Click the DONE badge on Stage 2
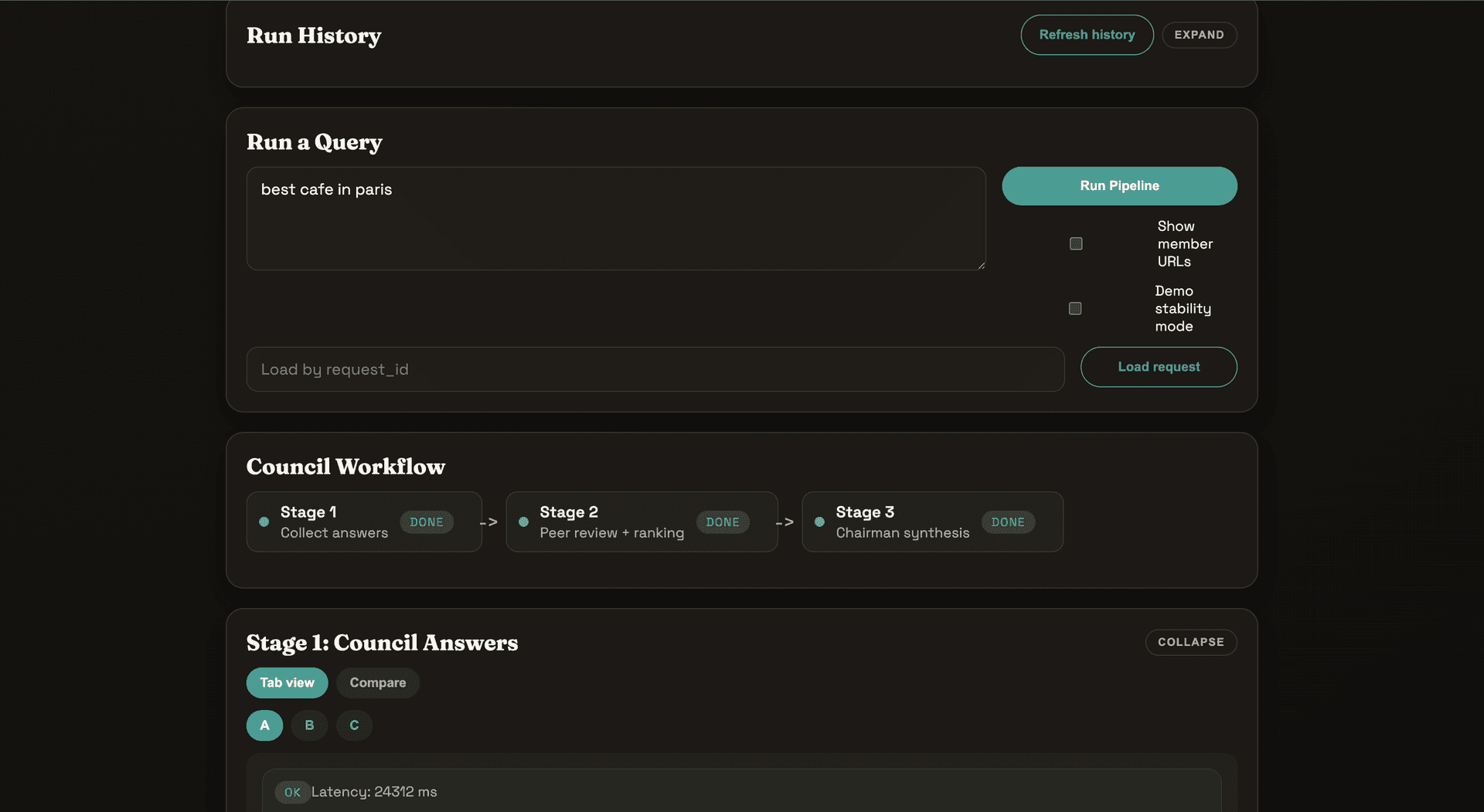This screenshot has width=1484, height=812. [x=723, y=522]
